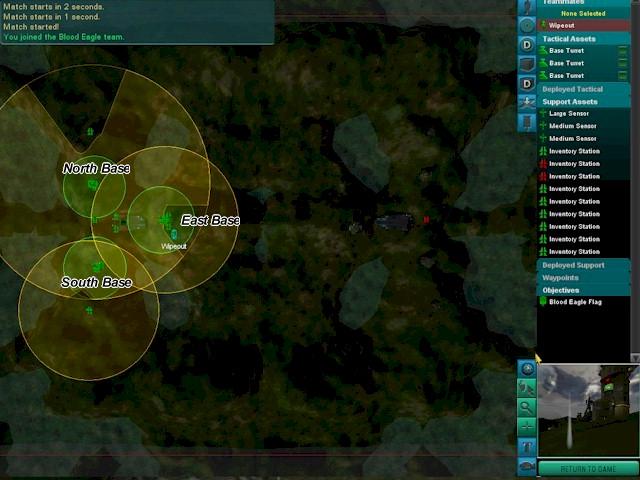The height and width of the screenshot is (480, 640).
Task: Toggle the circular D filter icon
Action: coord(527,45)
